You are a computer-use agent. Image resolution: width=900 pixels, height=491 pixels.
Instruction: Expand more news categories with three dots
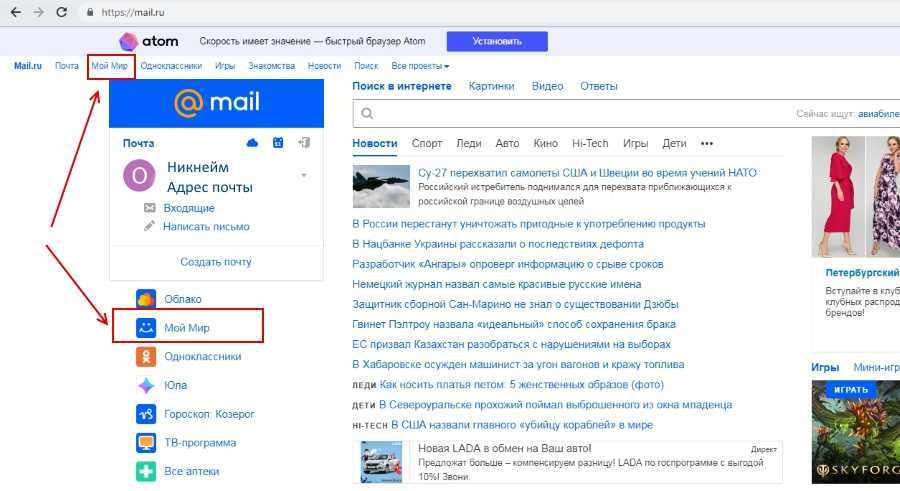click(x=707, y=143)
